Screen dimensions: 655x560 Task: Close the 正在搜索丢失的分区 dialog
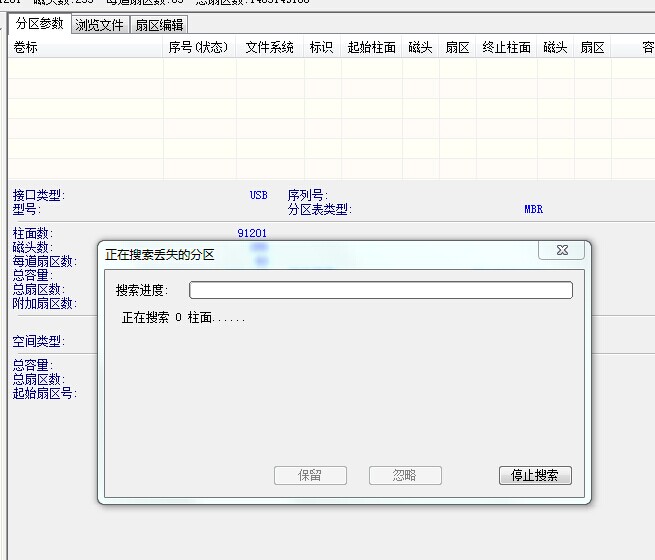point(562,250)
